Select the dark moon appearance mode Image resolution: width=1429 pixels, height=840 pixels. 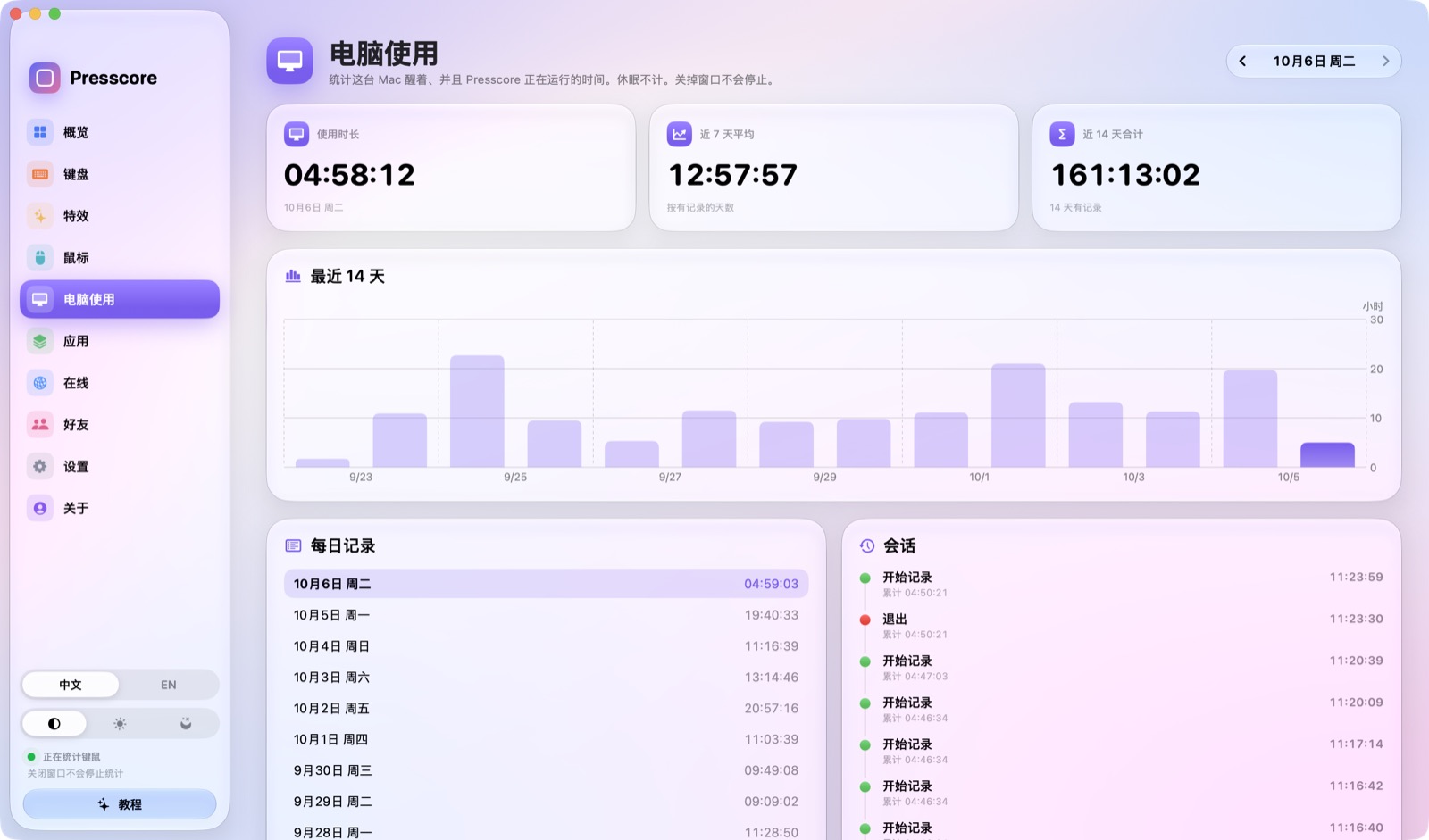click(x=186, y=724)
